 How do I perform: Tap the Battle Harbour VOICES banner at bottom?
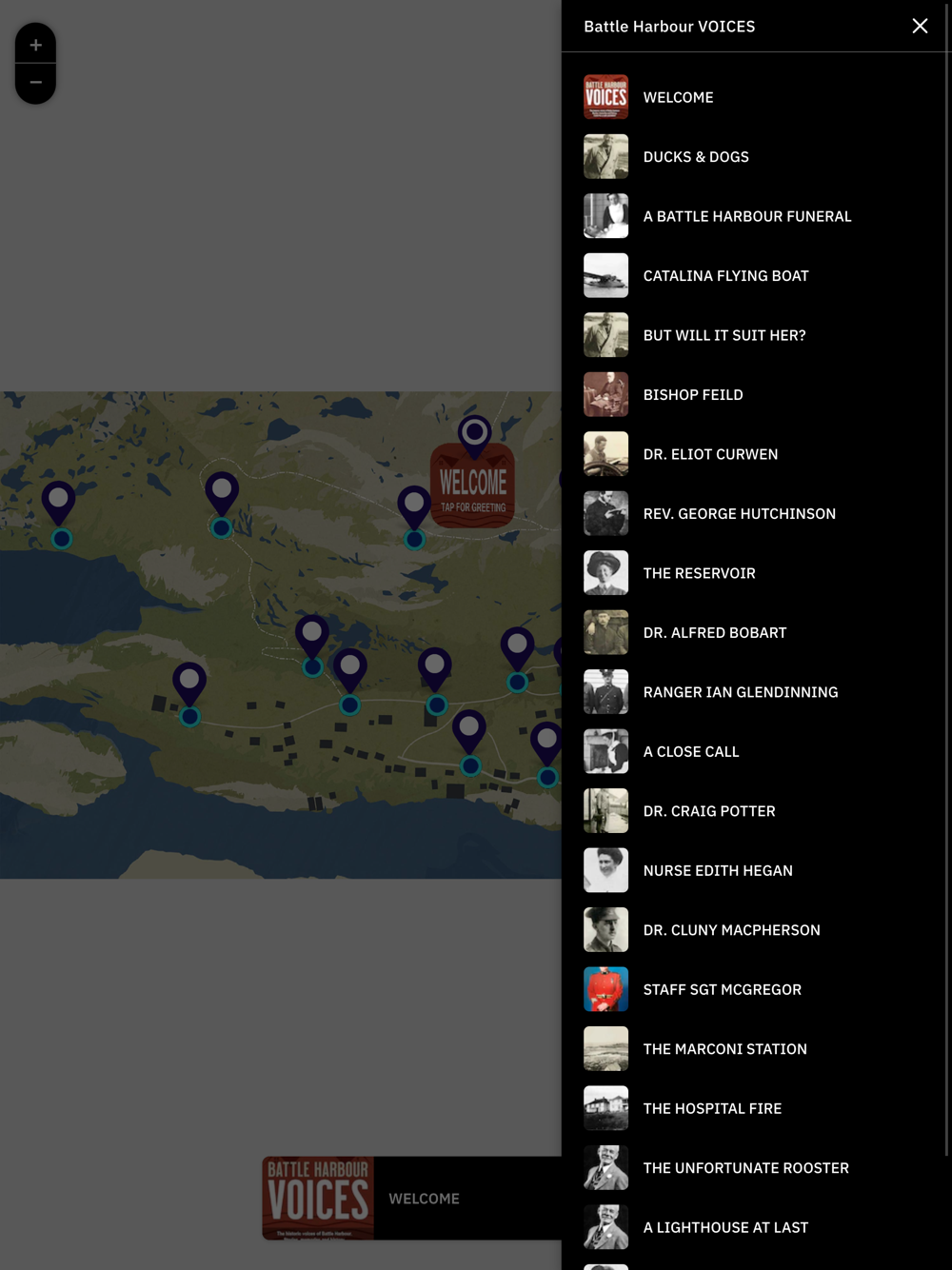pos(411,1198)
